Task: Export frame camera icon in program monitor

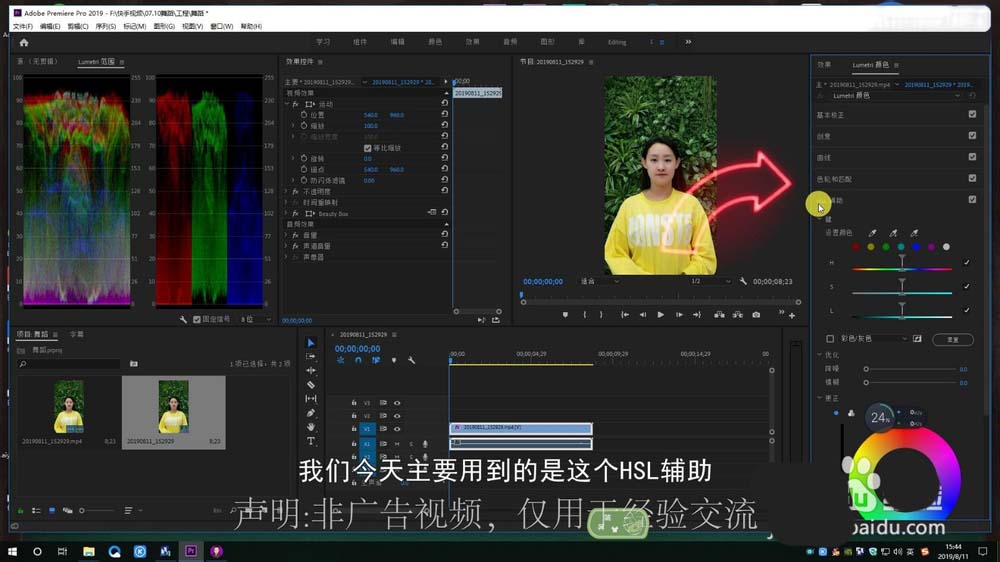Action: click(756, 314)
